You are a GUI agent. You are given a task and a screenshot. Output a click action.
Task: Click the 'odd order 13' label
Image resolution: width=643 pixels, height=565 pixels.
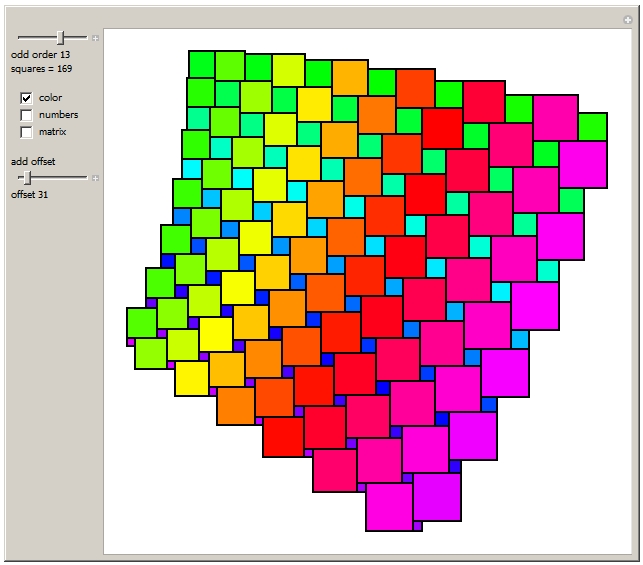pyautogui.click(x=40, y=55)
